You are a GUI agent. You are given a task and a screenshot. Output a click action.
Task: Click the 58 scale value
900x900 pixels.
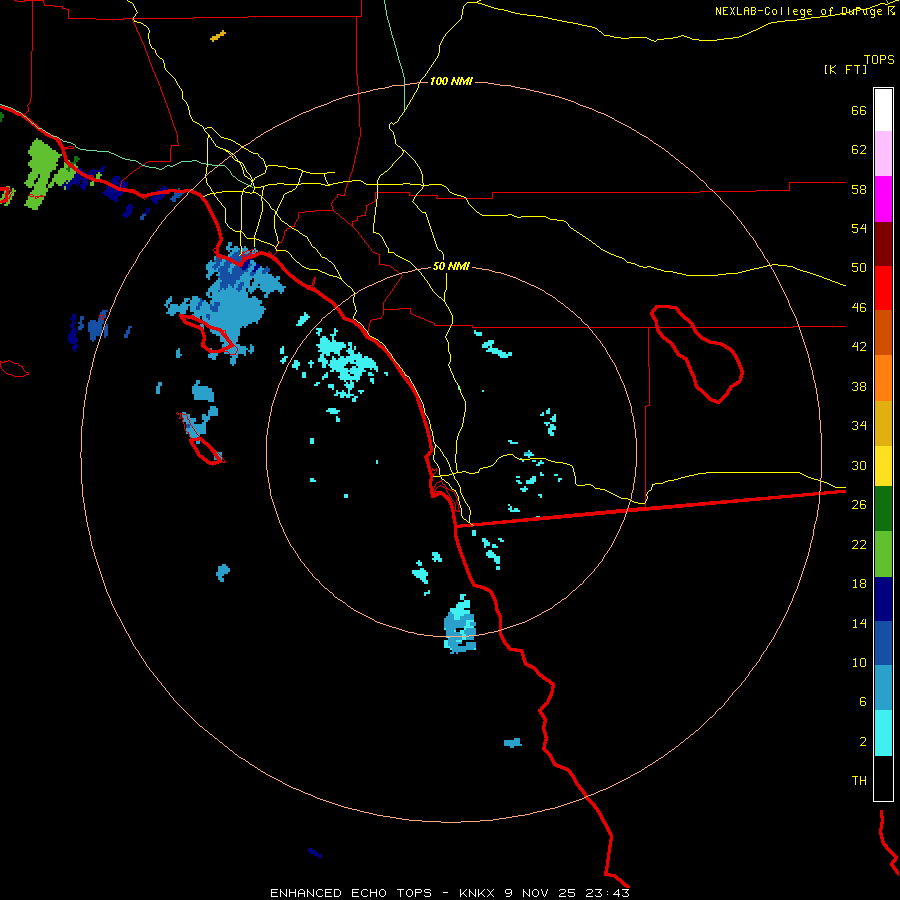click(x=859, y=189)
